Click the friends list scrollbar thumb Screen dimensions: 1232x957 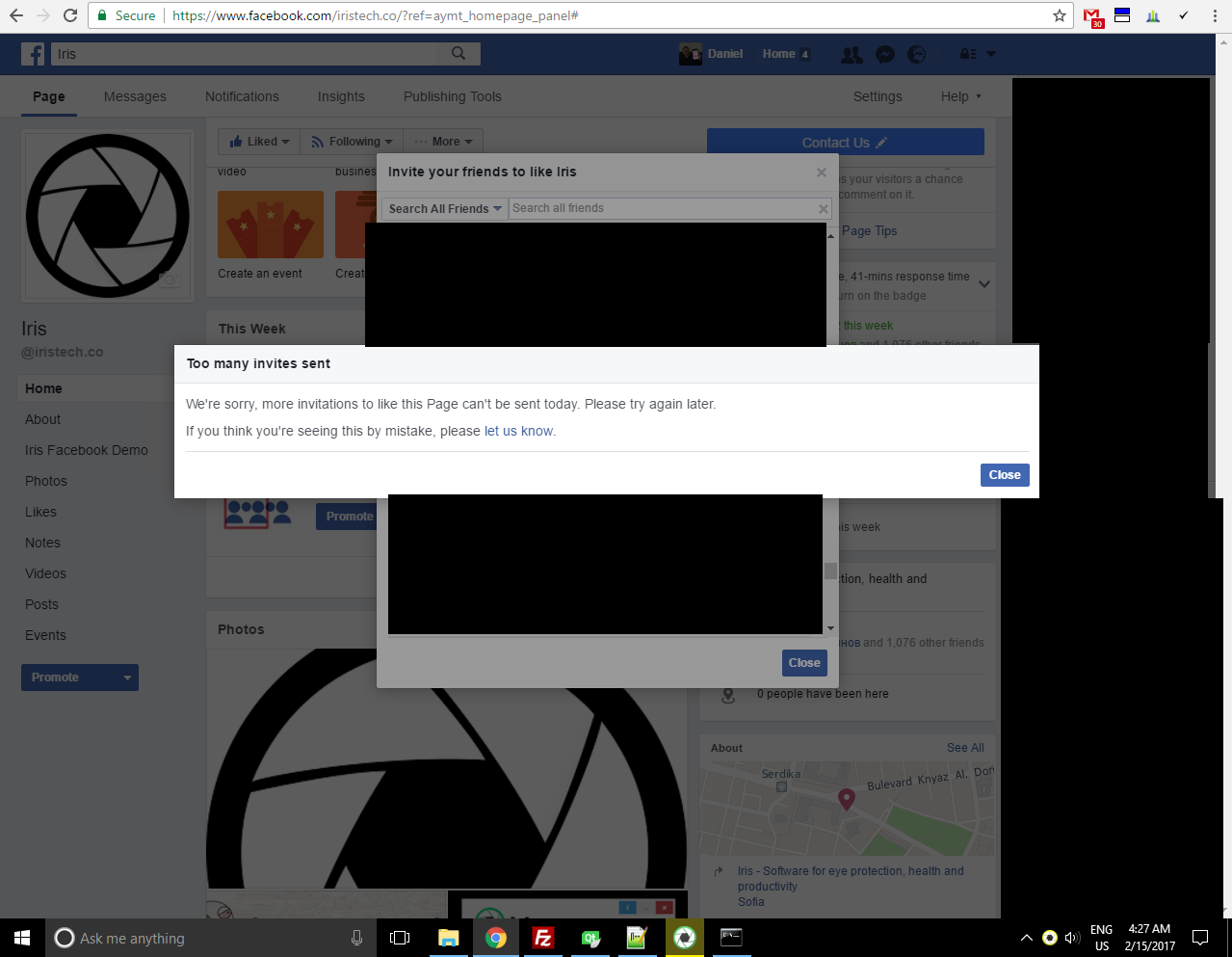(x=830, y=571)
